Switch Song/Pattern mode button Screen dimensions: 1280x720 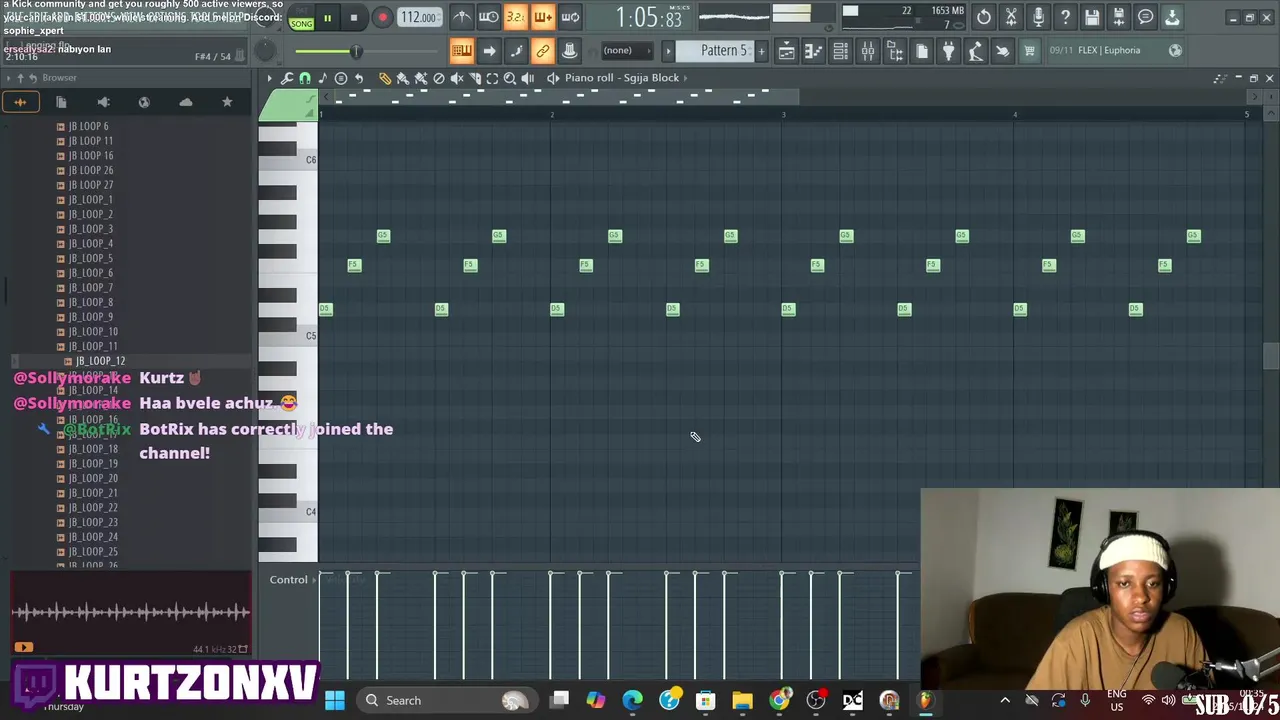coord(301,18)
